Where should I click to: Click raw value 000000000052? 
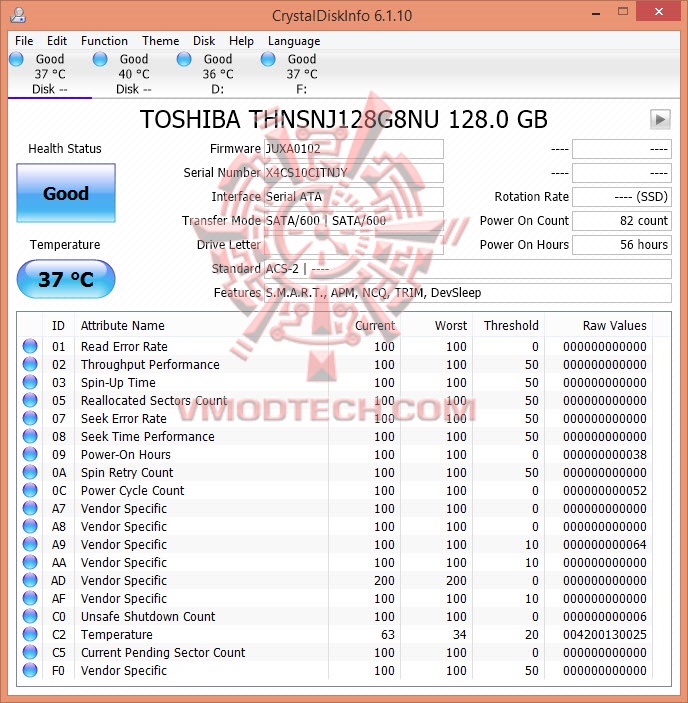pos(605,490)
